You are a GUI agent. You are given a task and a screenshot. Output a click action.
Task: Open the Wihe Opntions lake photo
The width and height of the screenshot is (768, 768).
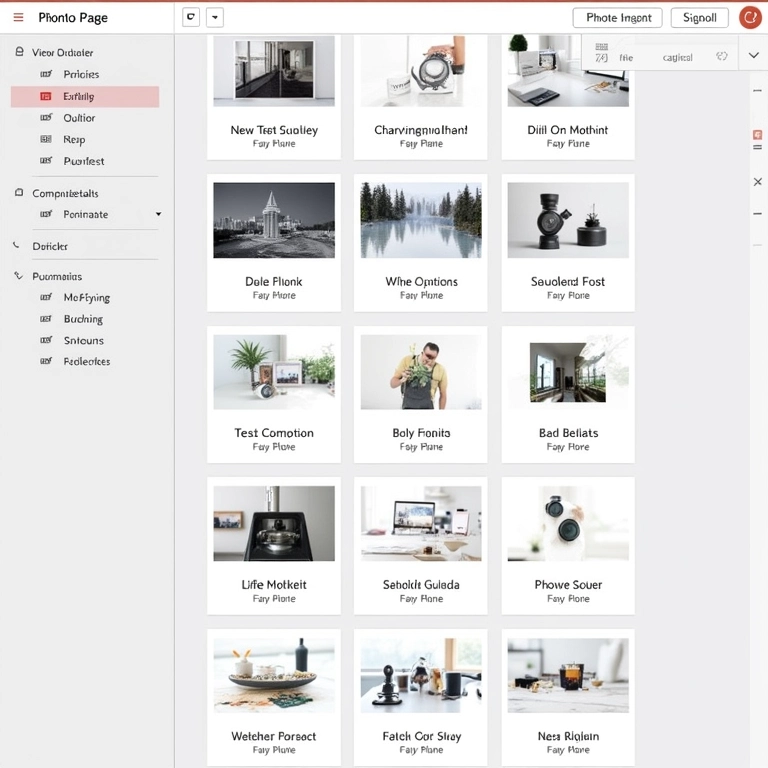[x=421, y=220]
